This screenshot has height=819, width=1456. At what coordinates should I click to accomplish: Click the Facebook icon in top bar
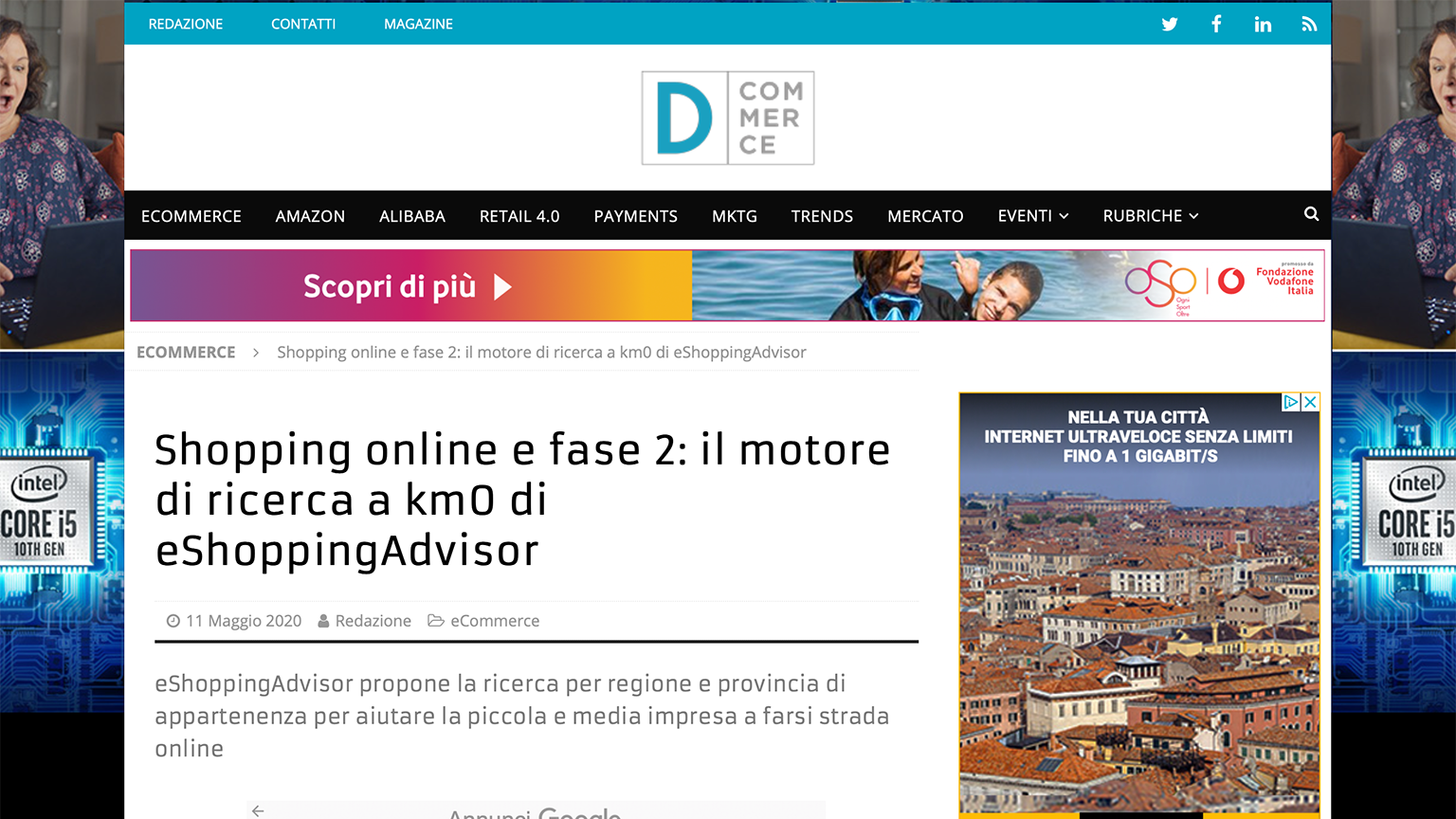pyautogui.click(x=1216, y=25)
